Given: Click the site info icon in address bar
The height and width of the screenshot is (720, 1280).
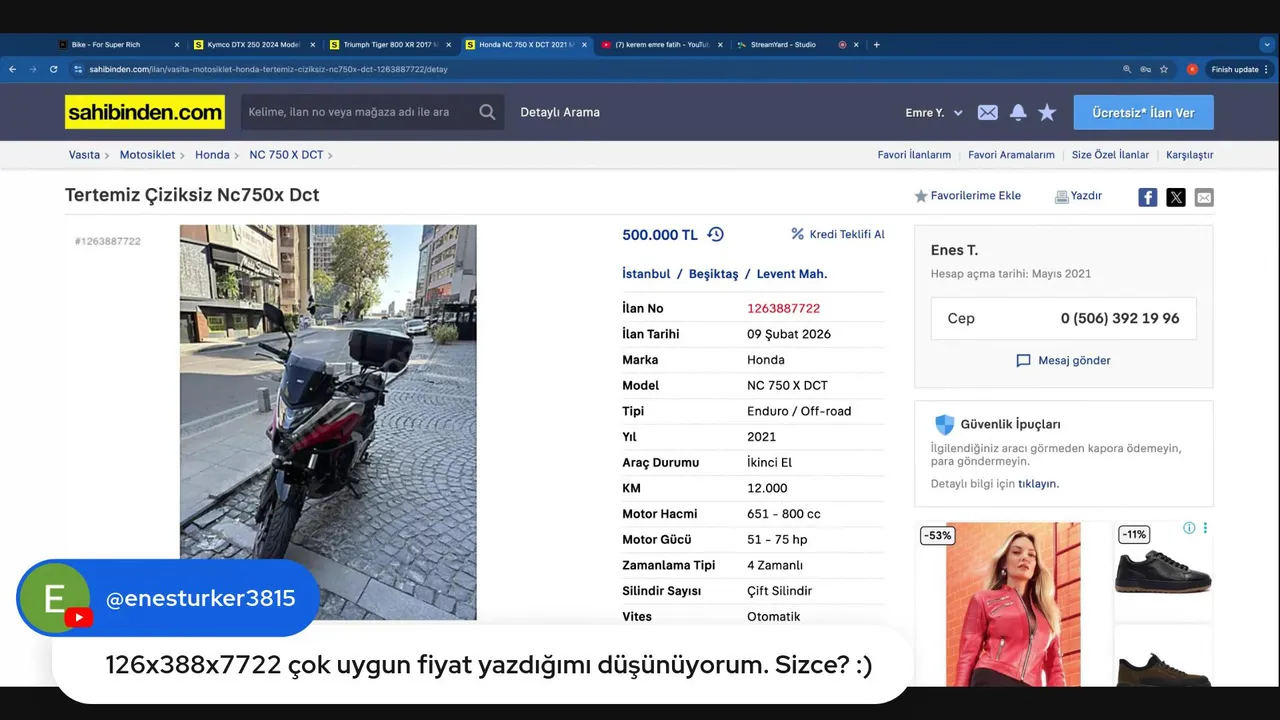Looking at the screenshot, I should coord(78,69).
